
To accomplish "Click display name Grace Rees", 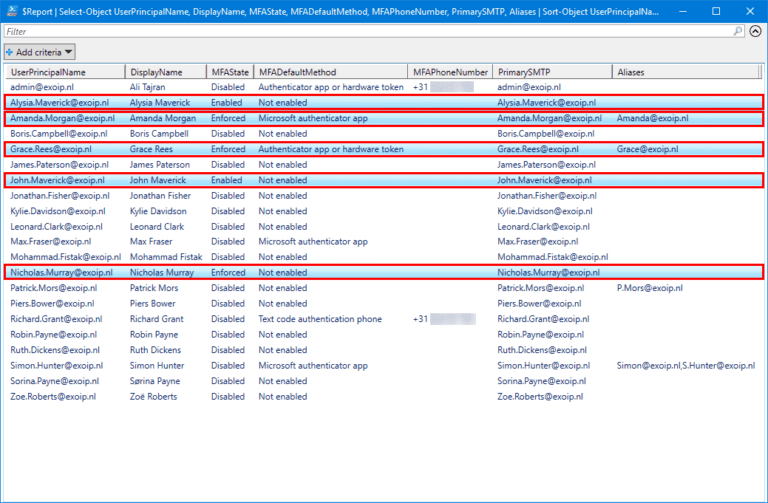I will point(151,149).
